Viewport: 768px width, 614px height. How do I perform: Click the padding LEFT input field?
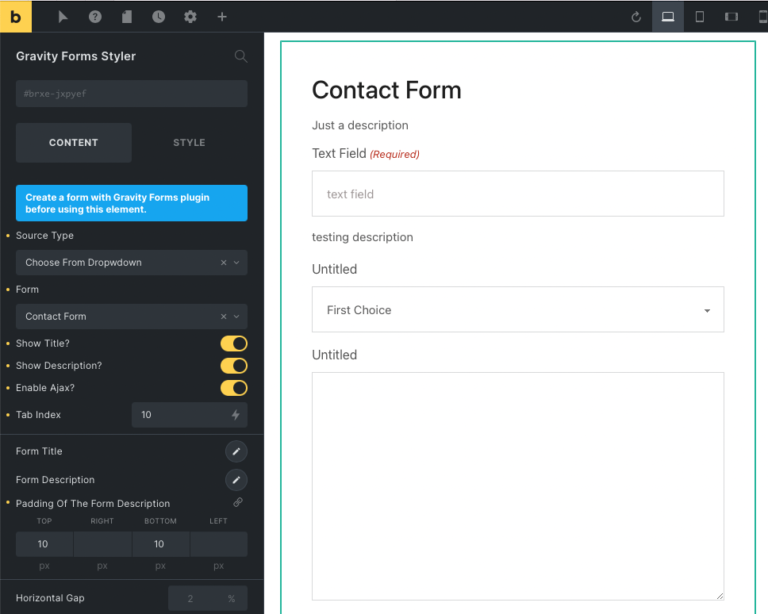click(x=218, y=544)
